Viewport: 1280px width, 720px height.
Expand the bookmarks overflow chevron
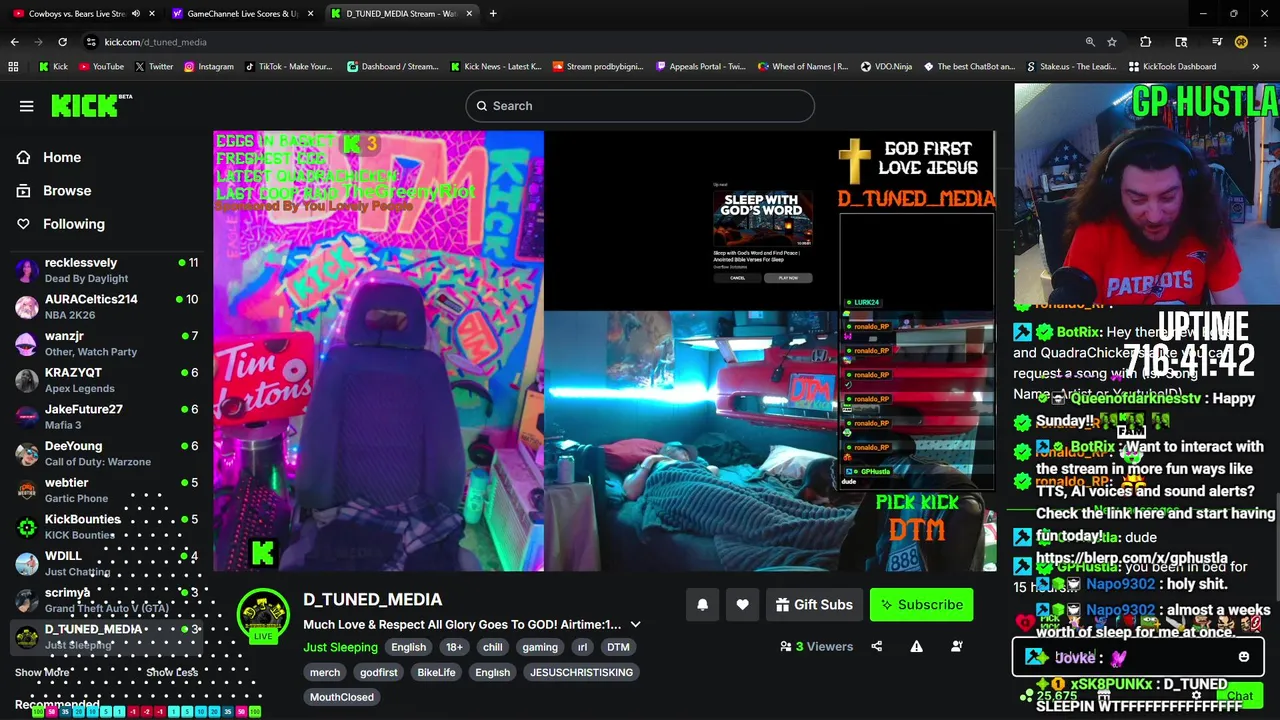1256,67
